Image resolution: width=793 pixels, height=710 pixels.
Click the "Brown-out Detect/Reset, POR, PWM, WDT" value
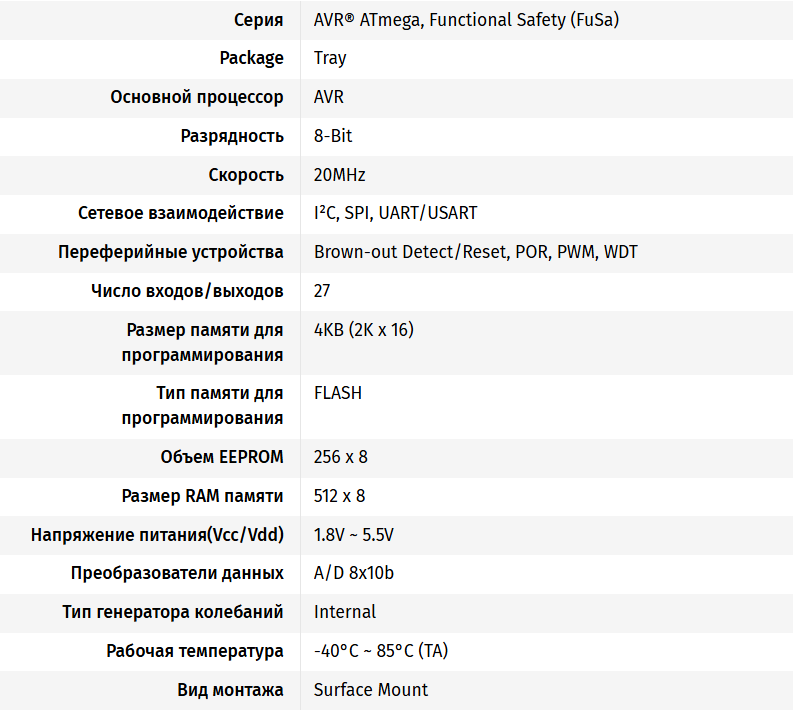click(475, 252)
